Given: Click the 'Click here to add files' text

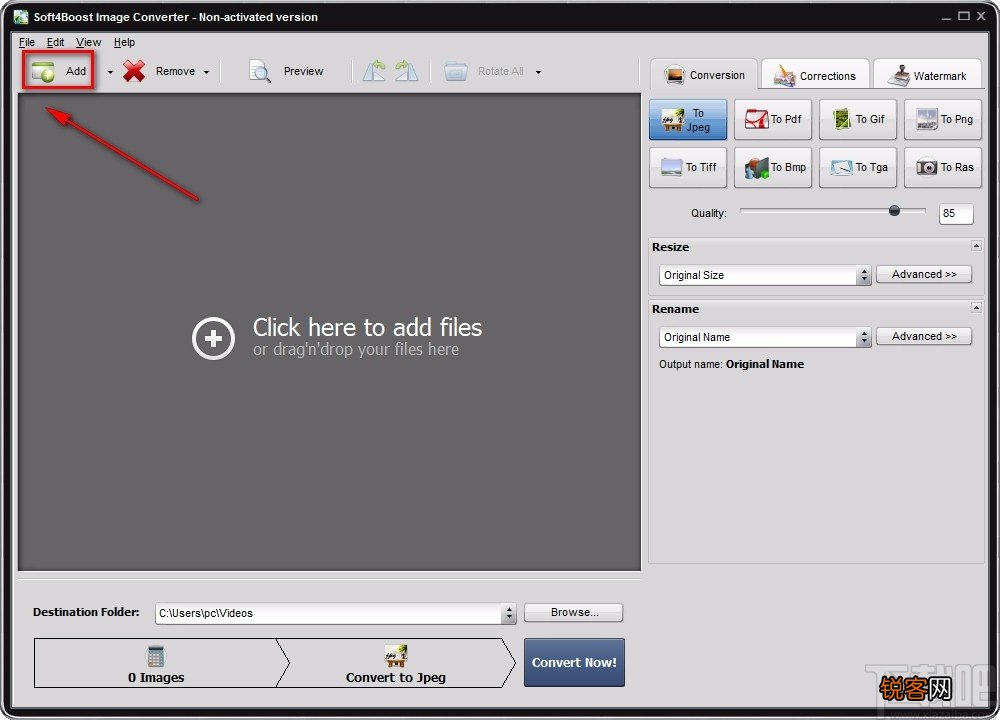Looking at the screenshot, I should pos(367,327).
